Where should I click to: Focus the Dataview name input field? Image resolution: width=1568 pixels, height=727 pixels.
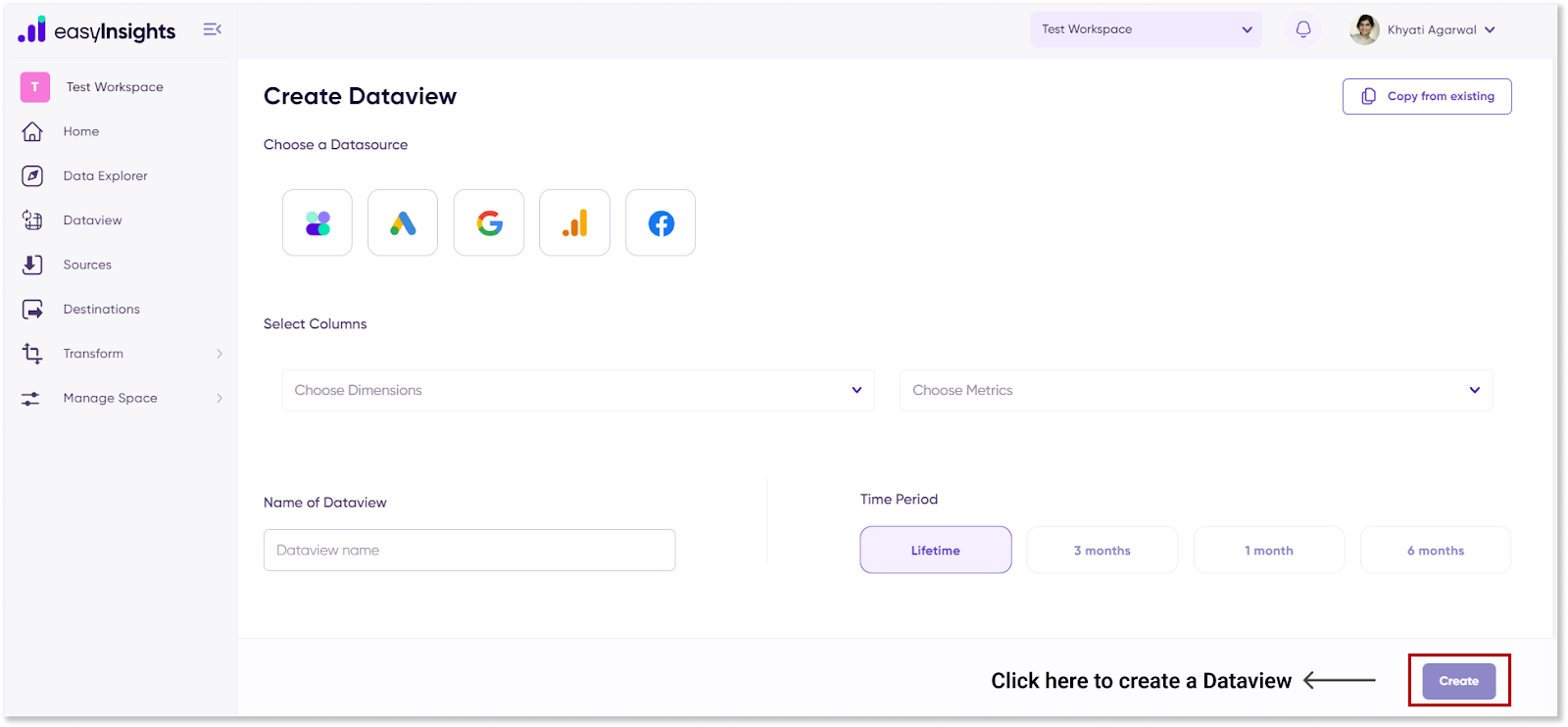click(469, 551)
